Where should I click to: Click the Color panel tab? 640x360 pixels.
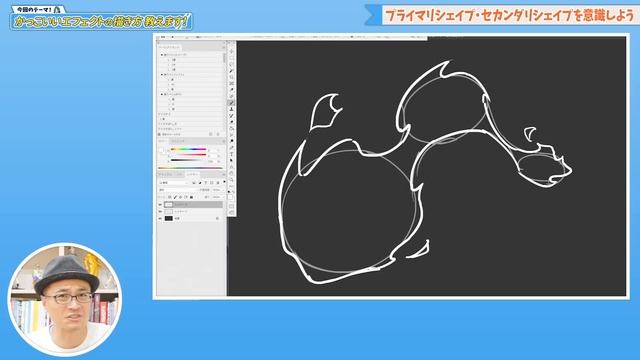click(x=163, y=141)
